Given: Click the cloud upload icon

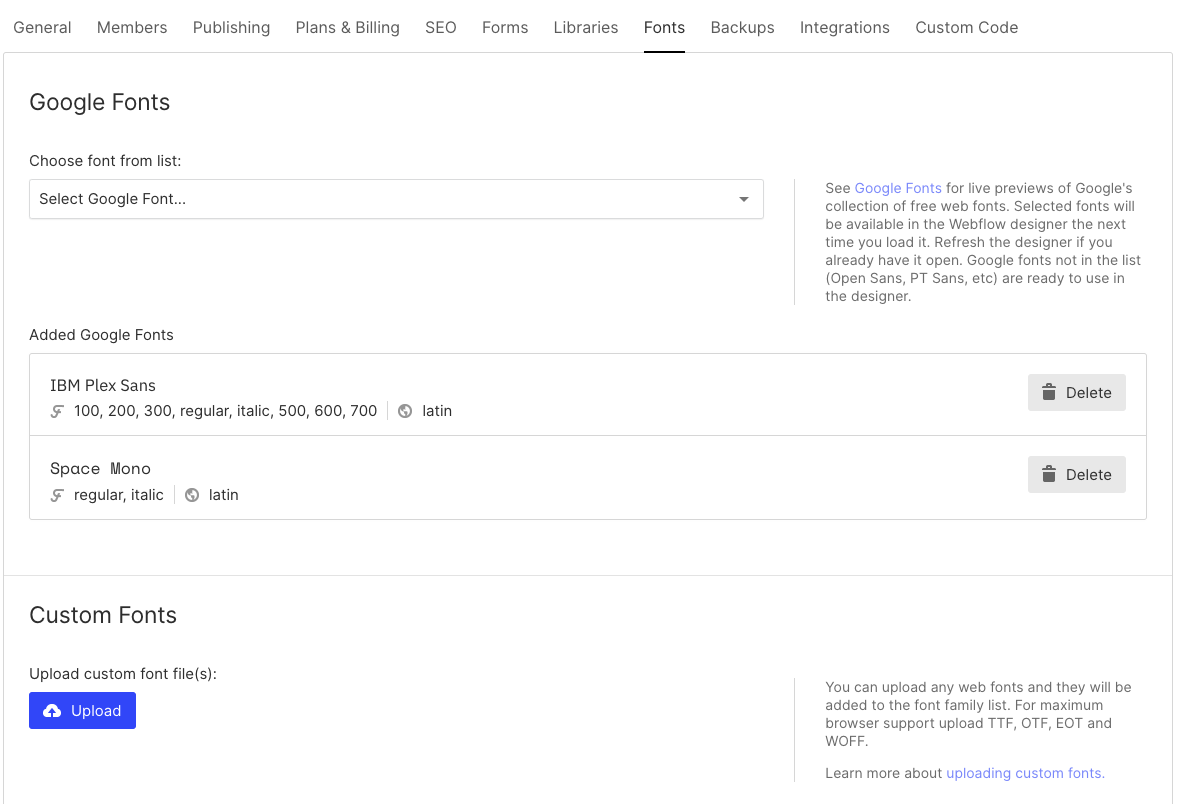Looking at the screenshot, I should pyautogui.click(x=52, y=711).
